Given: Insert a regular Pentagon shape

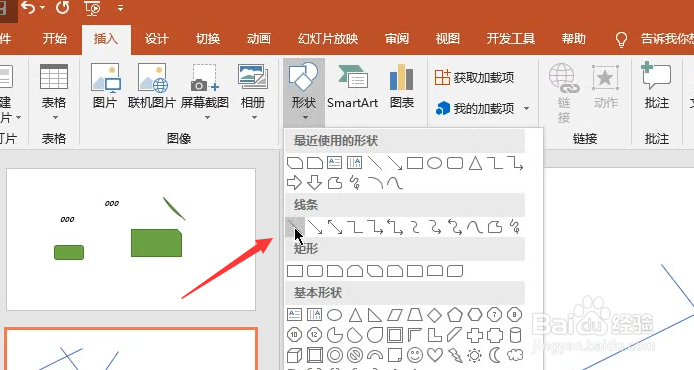Looking at the screenshot, I should [x=455, y=315].
